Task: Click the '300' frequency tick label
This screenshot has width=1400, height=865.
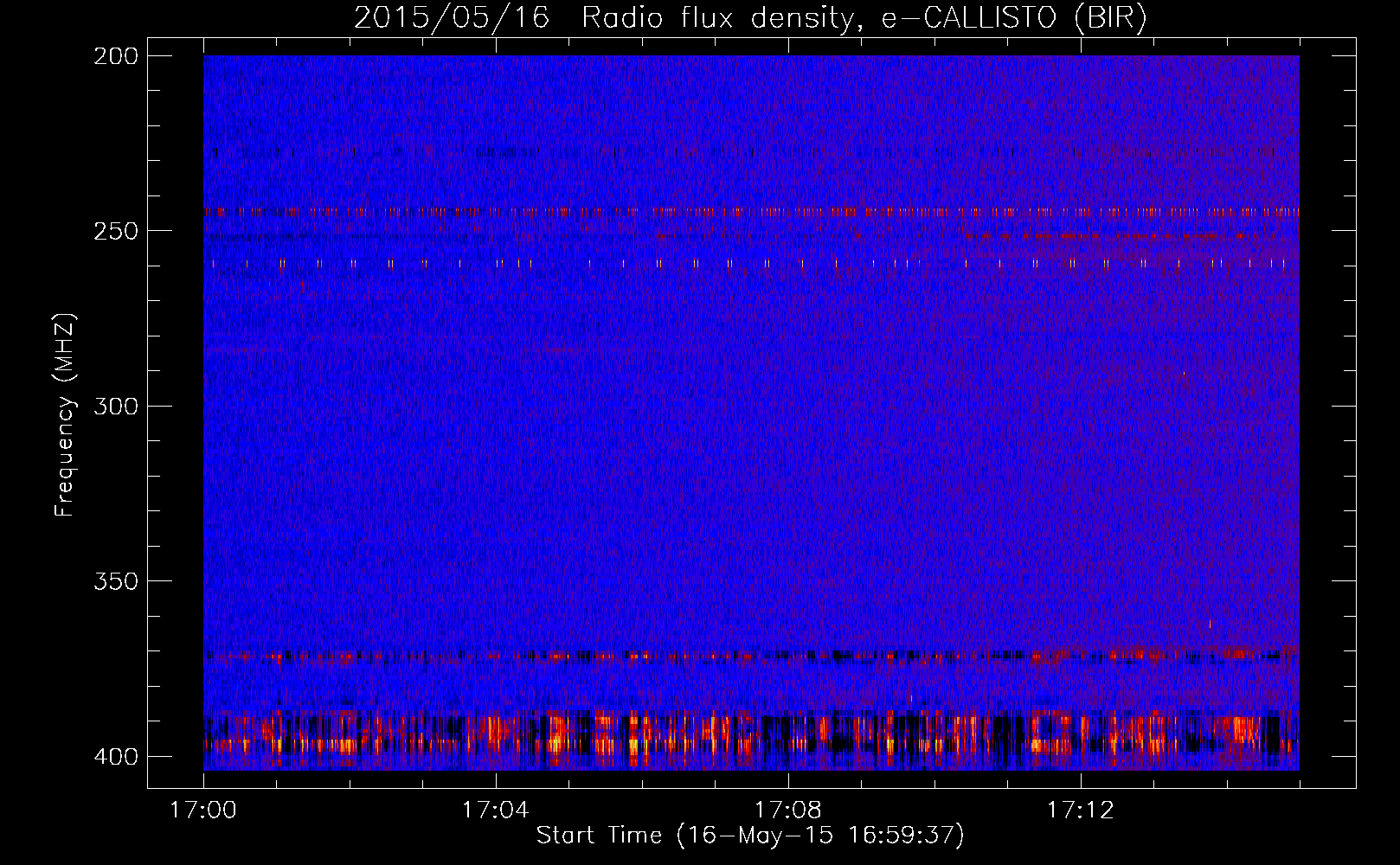Action: pos(116,407)
